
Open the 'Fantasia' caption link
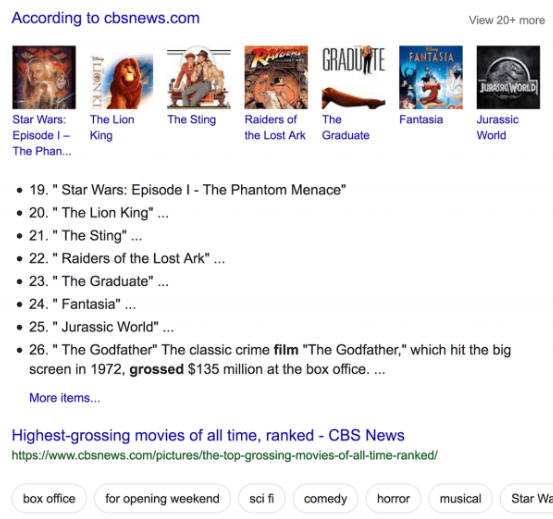pyautogui.click(x=421, y=120)
